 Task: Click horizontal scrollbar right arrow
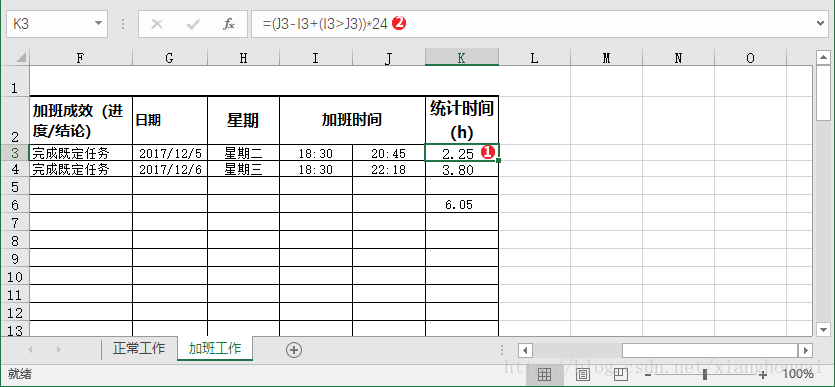pos(805,350)
